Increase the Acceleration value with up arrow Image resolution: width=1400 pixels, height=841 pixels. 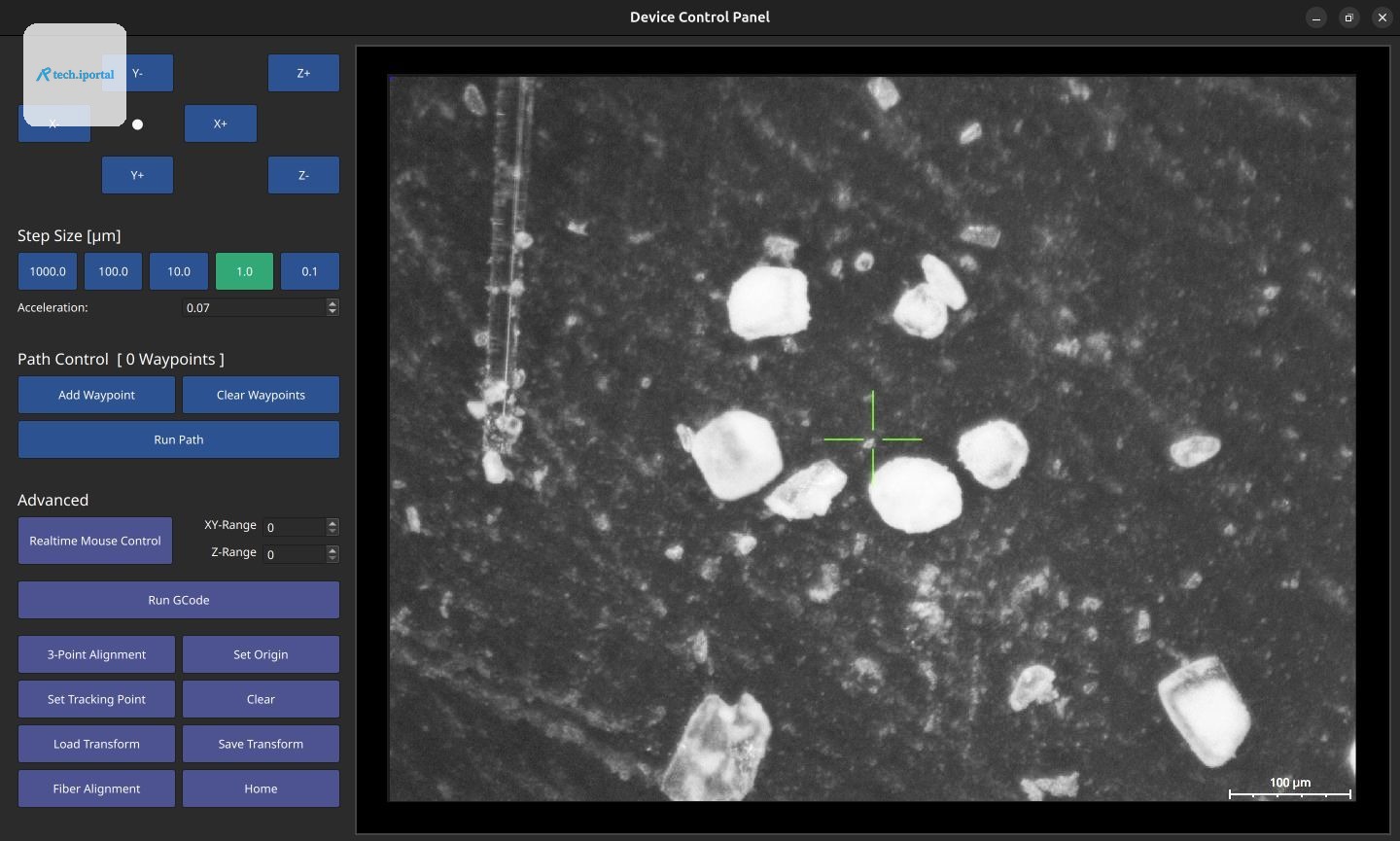point(332,303)
